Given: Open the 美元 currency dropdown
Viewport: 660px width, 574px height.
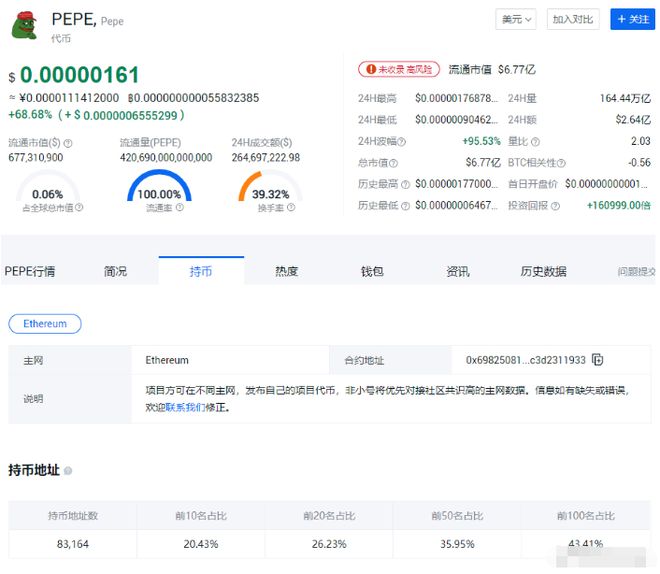Looking at the screenshot, I should pos(516,19).
